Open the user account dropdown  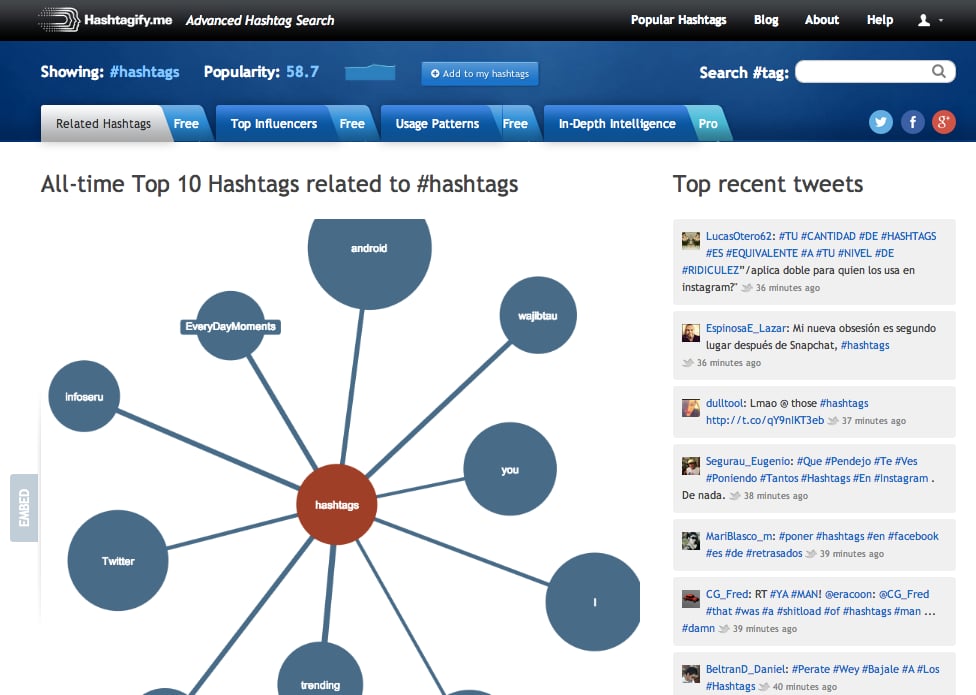(x=930, y=21)
